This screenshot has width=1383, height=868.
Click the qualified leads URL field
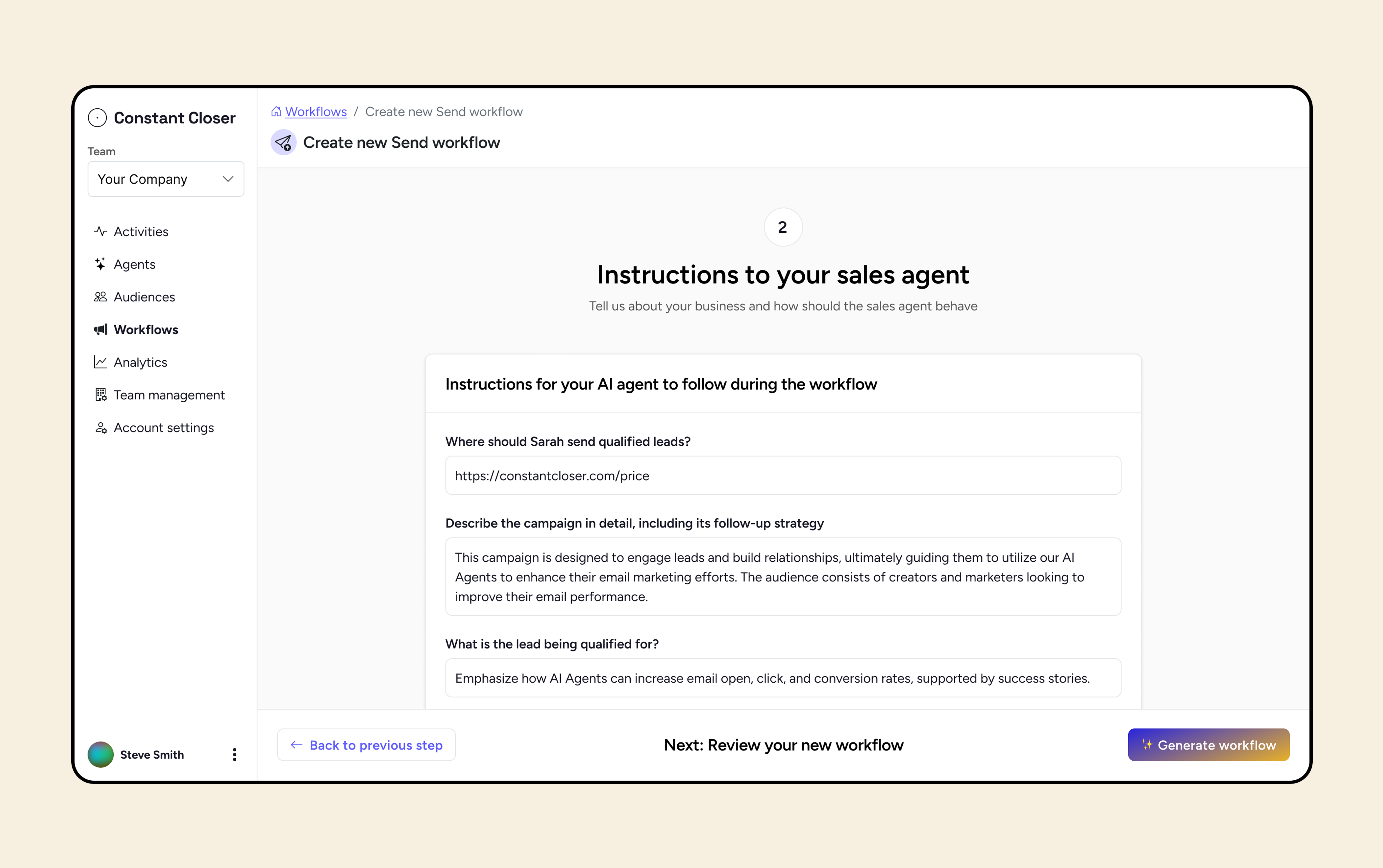pyautogui.click(x=783, y=475)
